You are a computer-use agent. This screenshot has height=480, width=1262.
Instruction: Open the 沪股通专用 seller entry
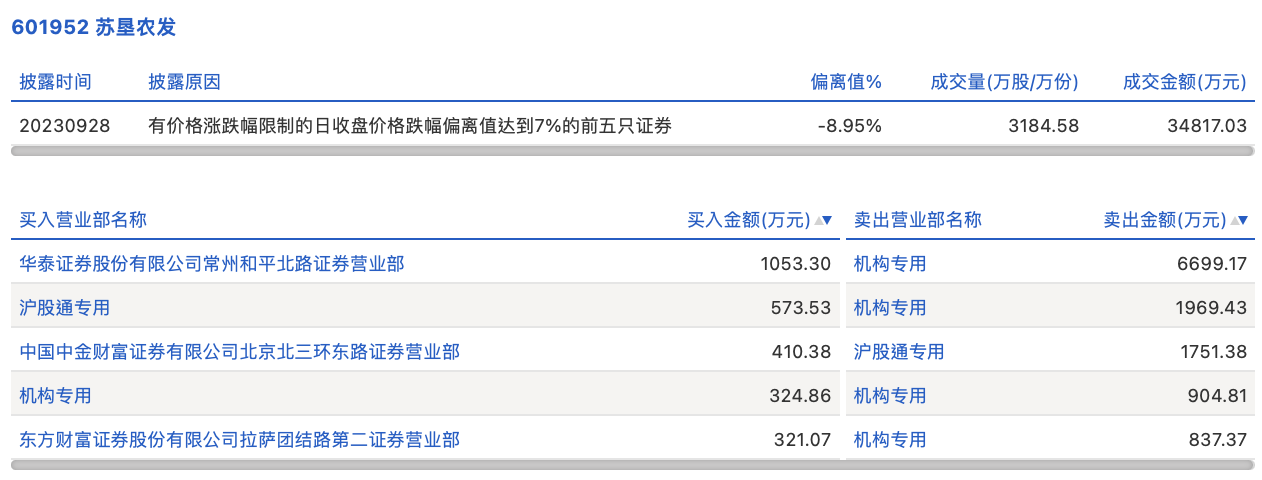[x=899, y=352]
